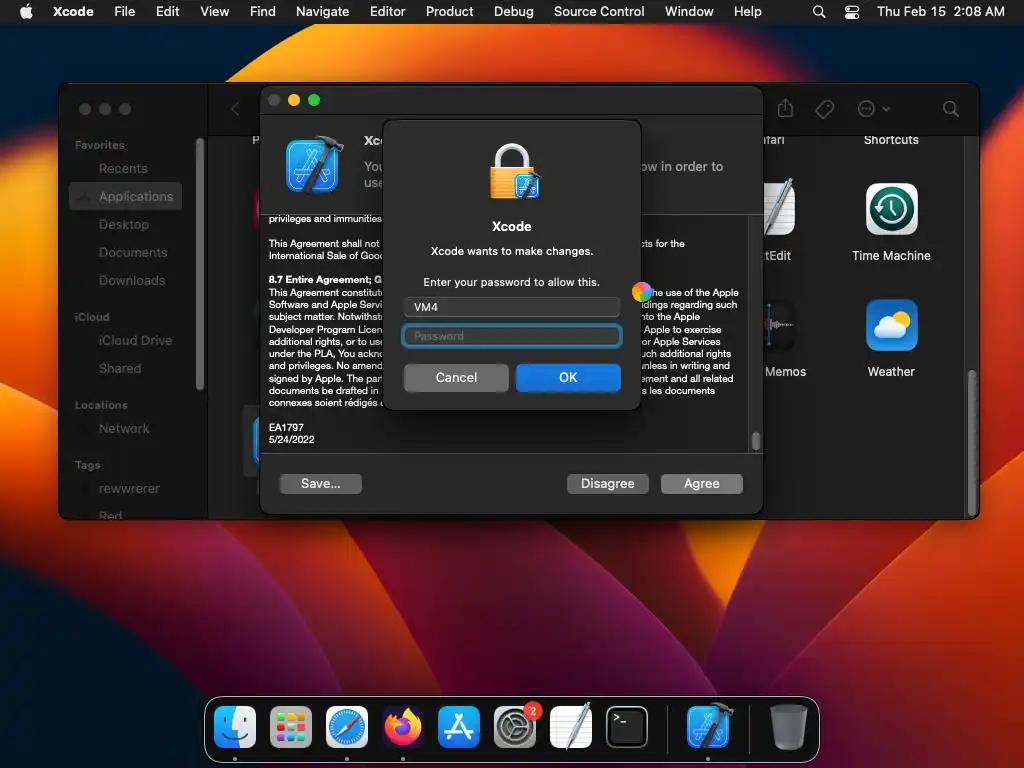This screenshot has width=1024, height=768.
Task: Open Finder action ellipsis dropdown
Action: (873, 109)
